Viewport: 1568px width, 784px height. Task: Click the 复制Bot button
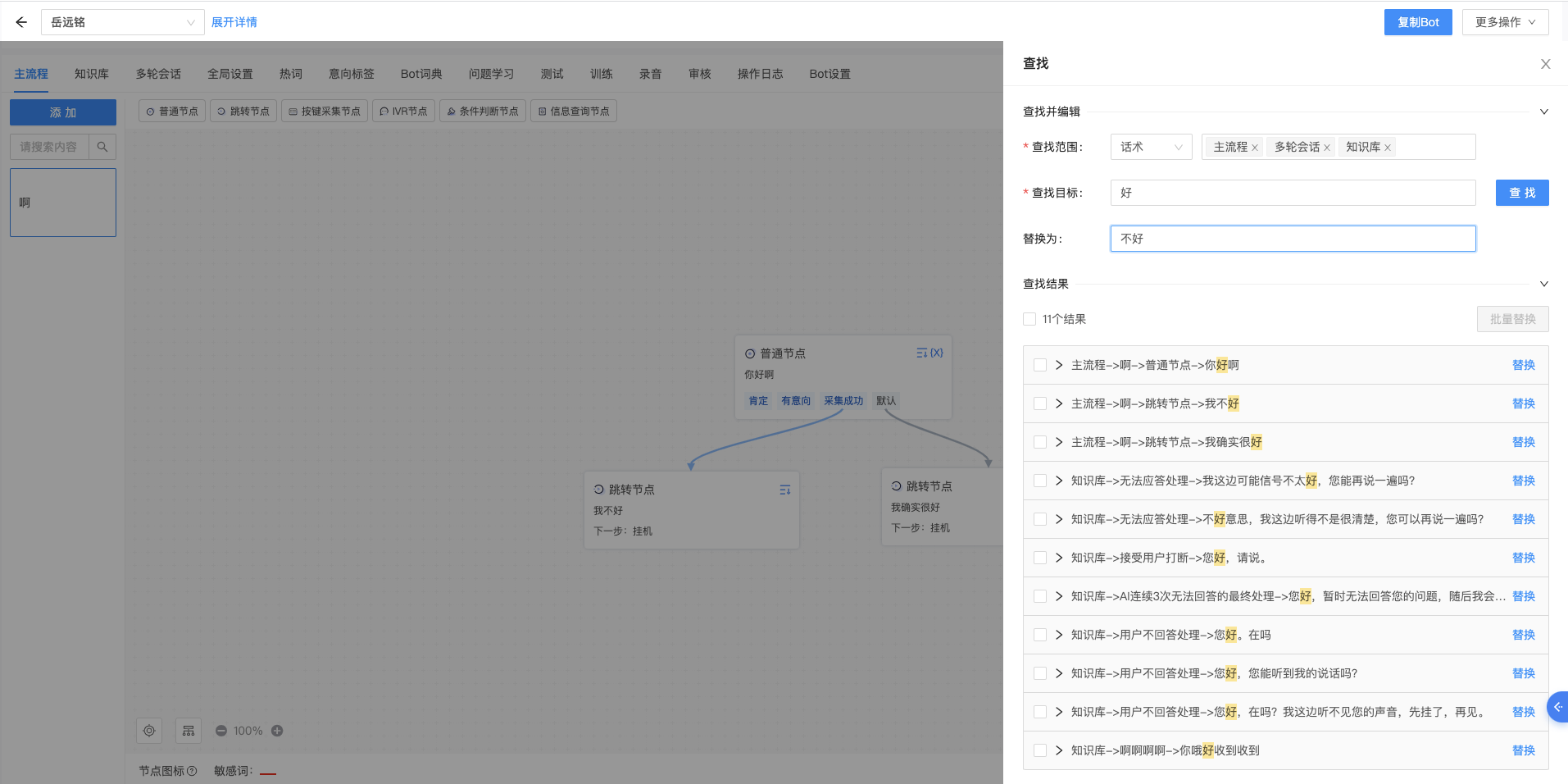tap(1417, 21)
